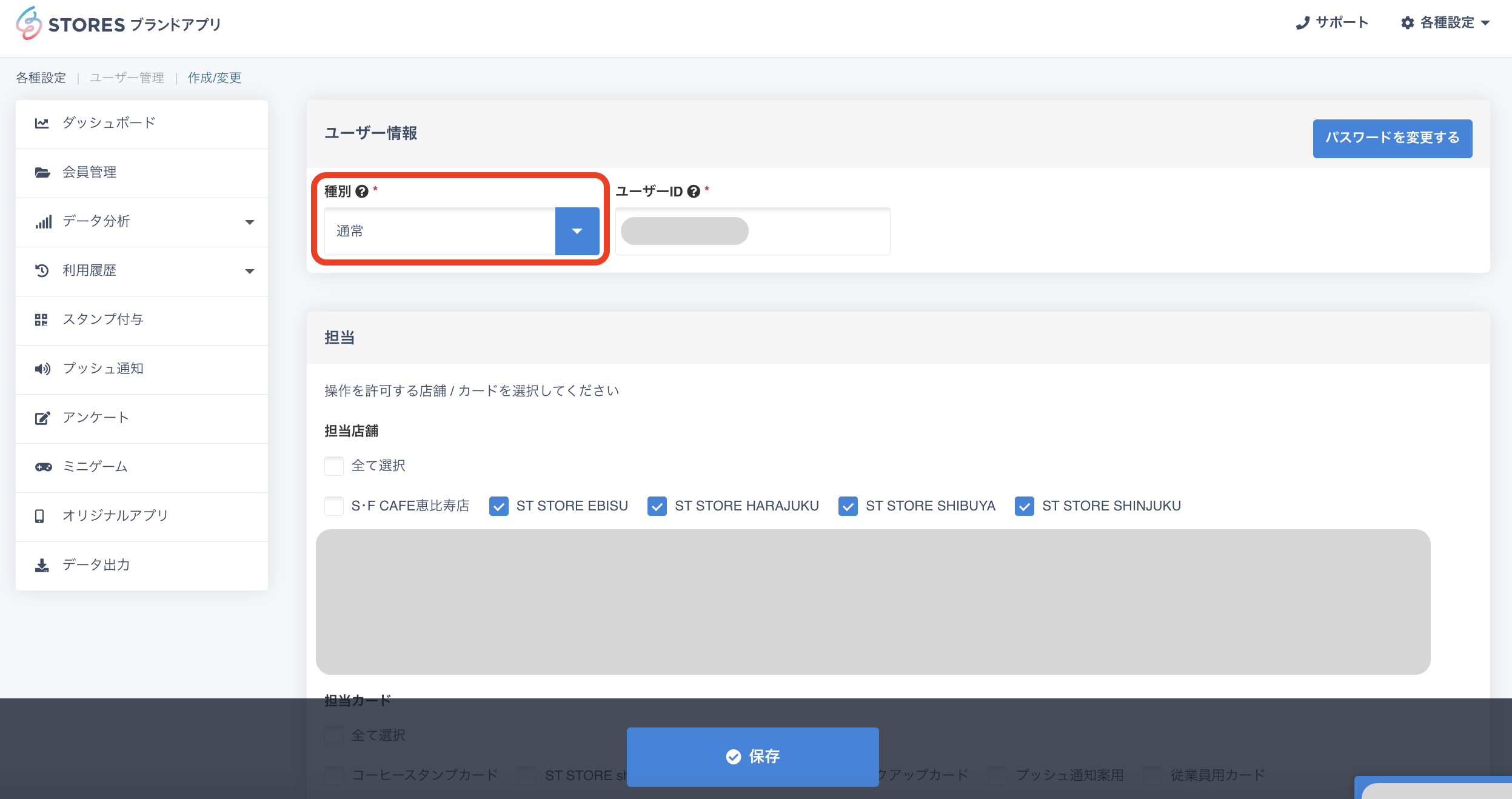Check the S·F CAFE恵比寿店 checkbox
Screen dimensions: 1512x799
coord(334,506)
